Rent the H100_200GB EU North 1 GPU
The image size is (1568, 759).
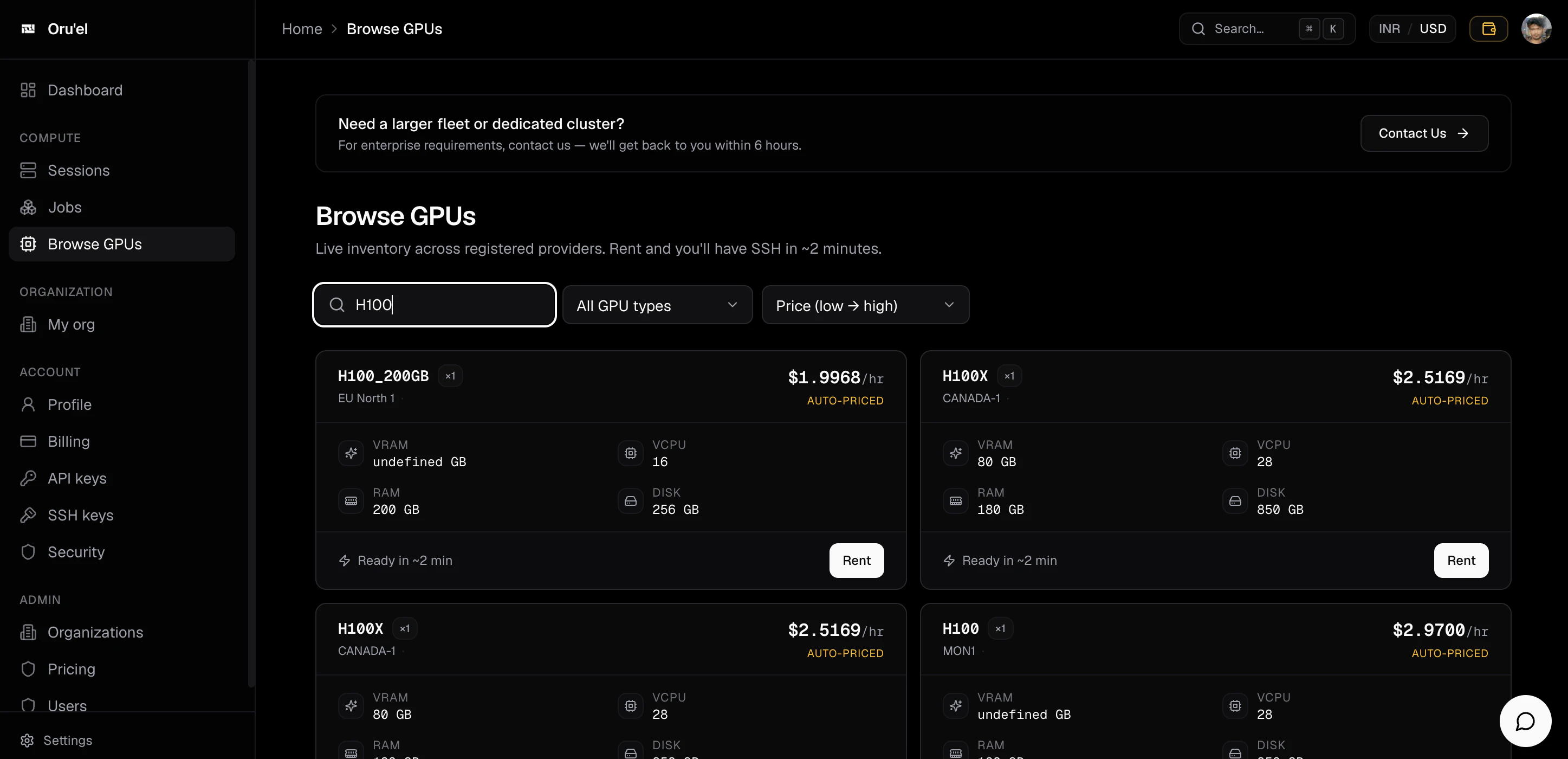[x=857, y=561]
